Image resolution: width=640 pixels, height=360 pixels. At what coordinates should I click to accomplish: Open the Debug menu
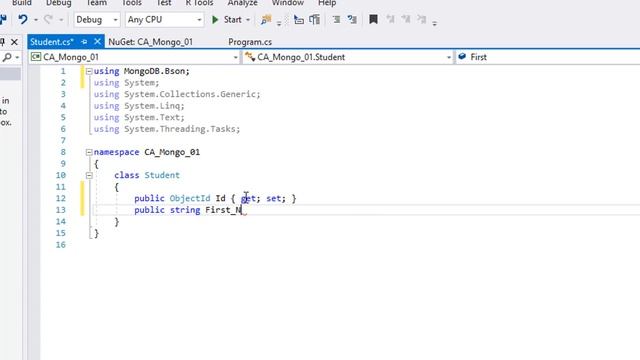(x=58, y=3)
